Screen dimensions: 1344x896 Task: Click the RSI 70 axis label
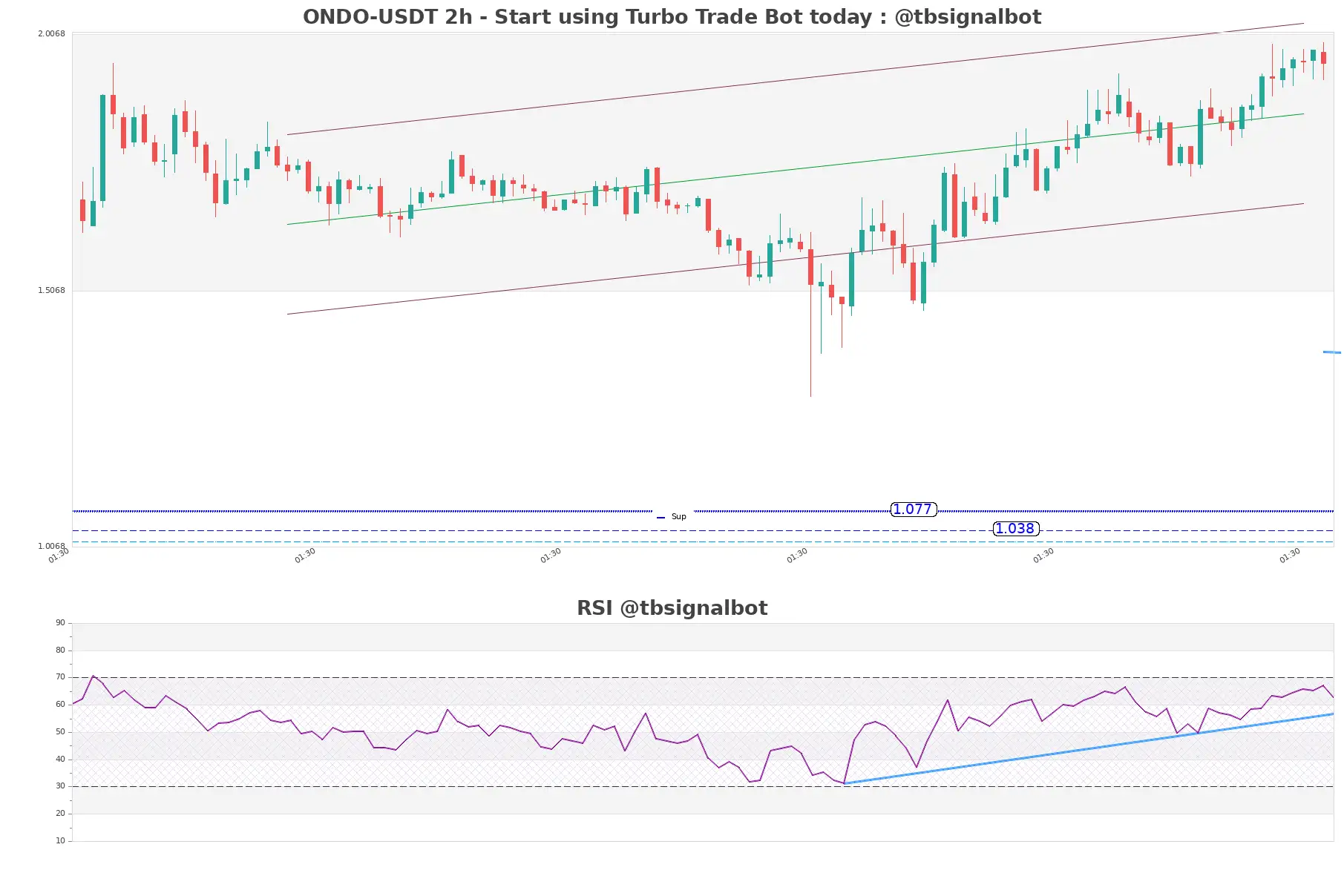pyautogui.click(x=60, y=677)
